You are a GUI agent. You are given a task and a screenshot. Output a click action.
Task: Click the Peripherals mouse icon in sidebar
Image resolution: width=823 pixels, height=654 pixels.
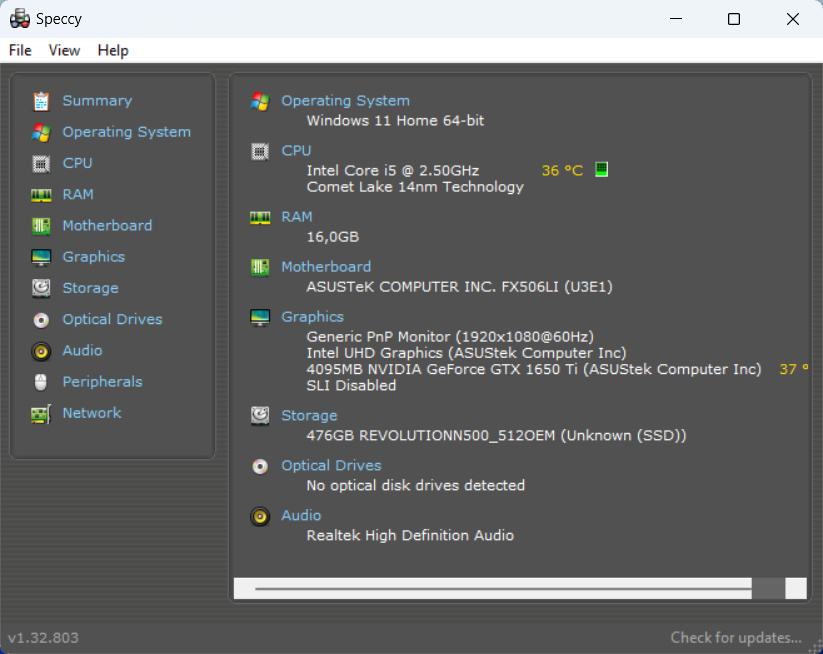[41, 382]
